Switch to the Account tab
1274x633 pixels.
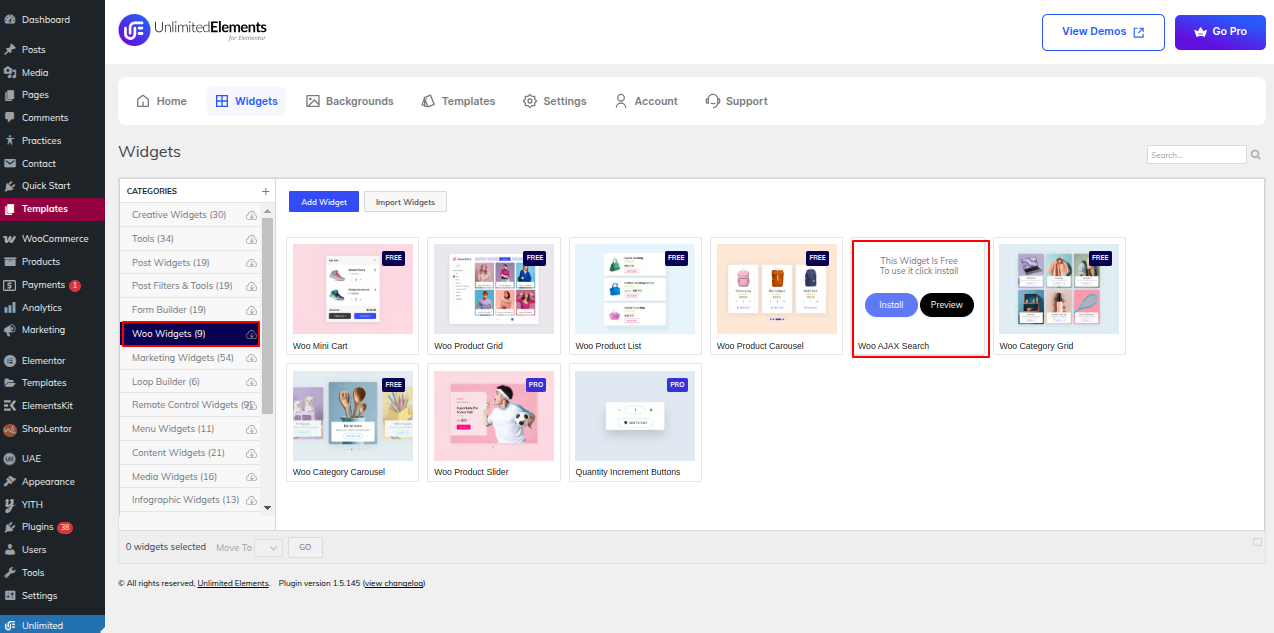pos(646,101)
